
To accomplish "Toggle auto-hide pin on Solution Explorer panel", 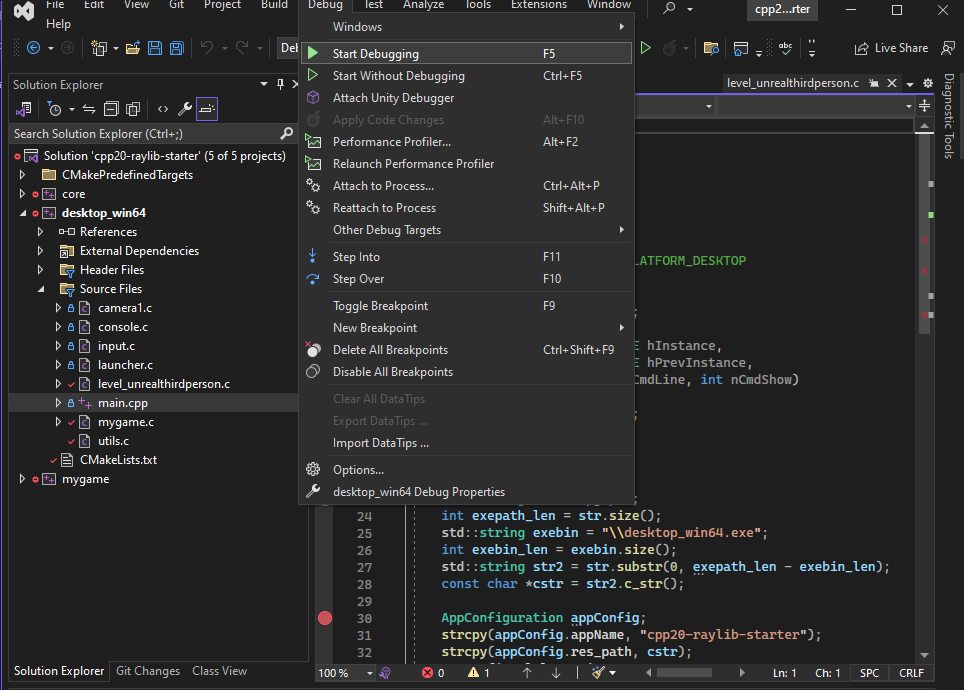I will click(x=280, y=84).
